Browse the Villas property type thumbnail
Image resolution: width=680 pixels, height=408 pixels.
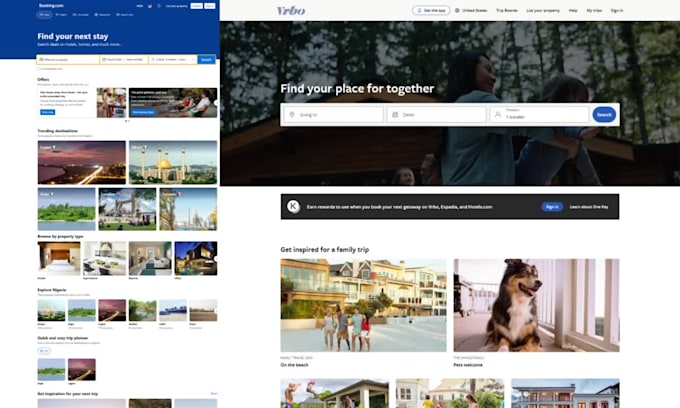coord(196,258)
